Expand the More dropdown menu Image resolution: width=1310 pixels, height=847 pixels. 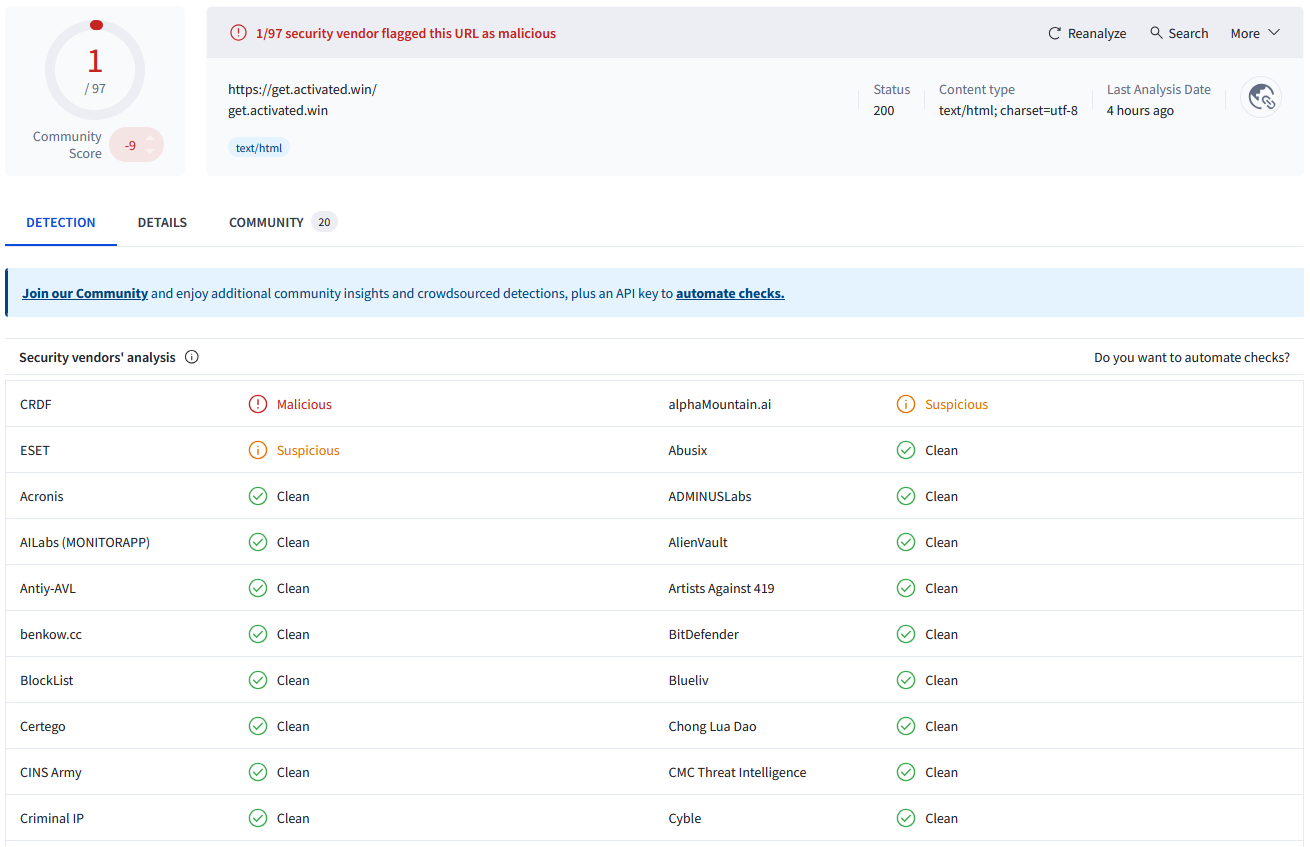coord(1255,33)
